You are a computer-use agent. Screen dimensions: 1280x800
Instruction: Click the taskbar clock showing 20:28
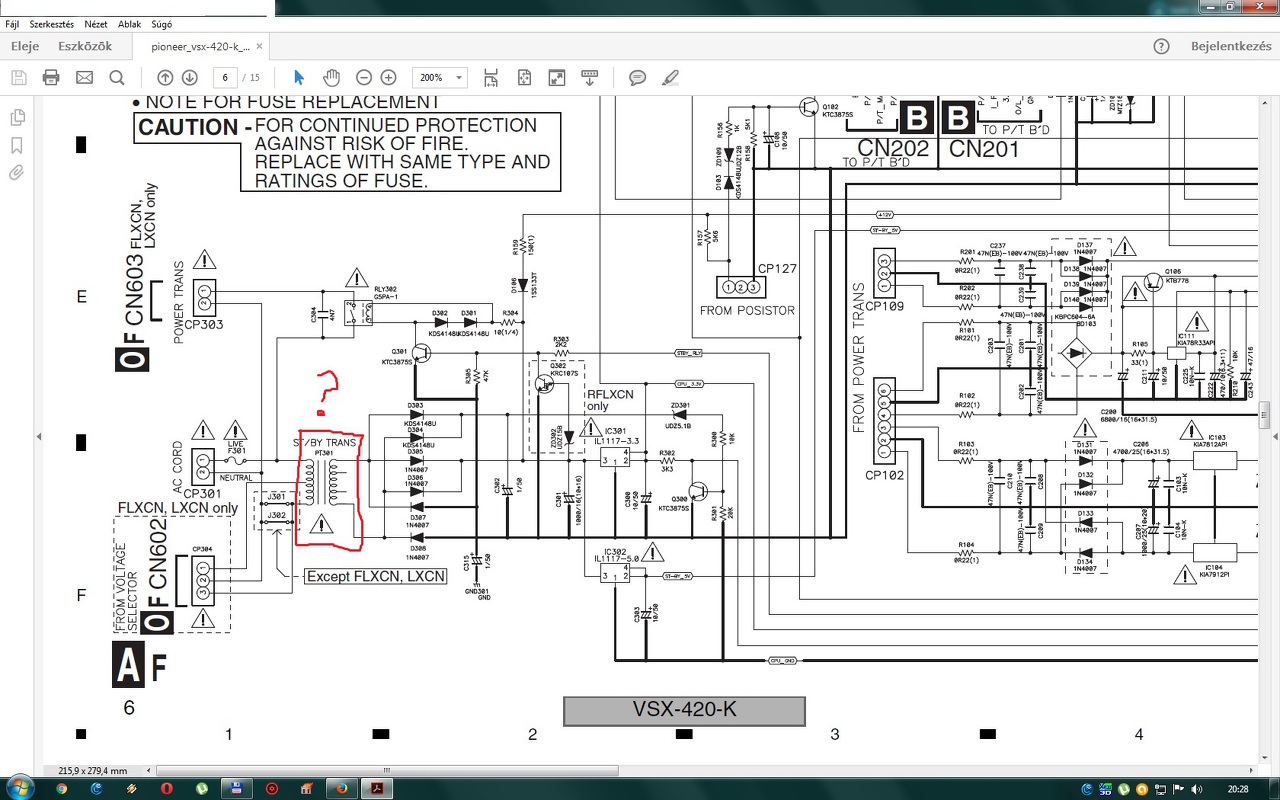[x=1238, y=788]
